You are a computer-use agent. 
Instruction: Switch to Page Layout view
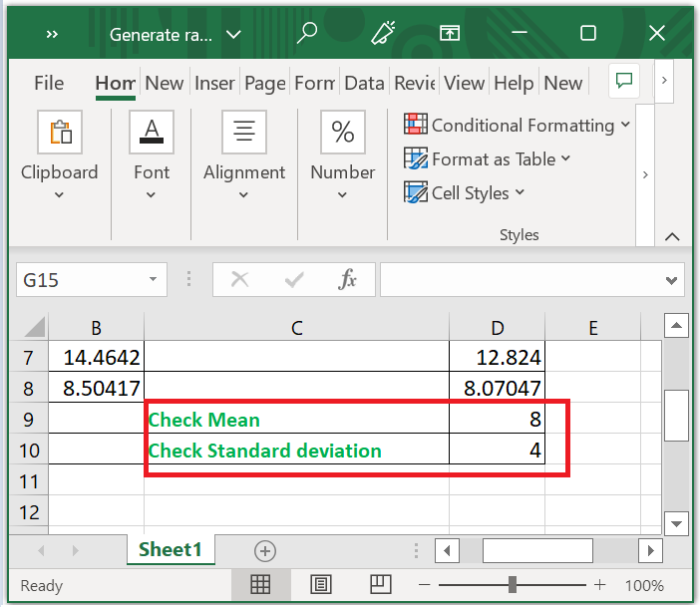(x=321, y=584)
